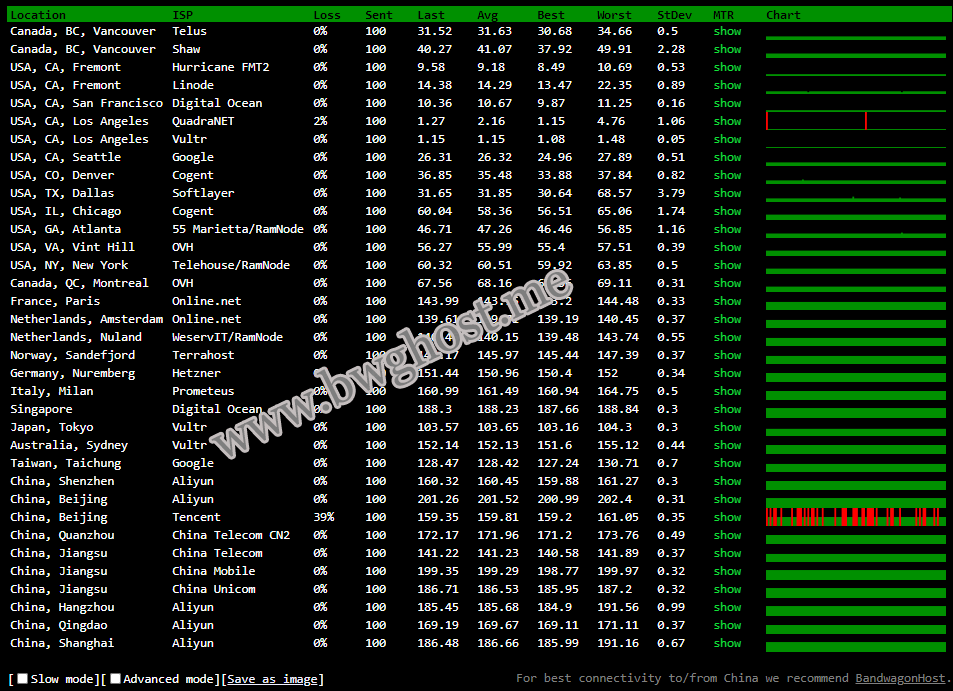This screenshot has width=953, height=691.
Task: Show MTR for Vancouver Telus row
Action: pos(727,31)
